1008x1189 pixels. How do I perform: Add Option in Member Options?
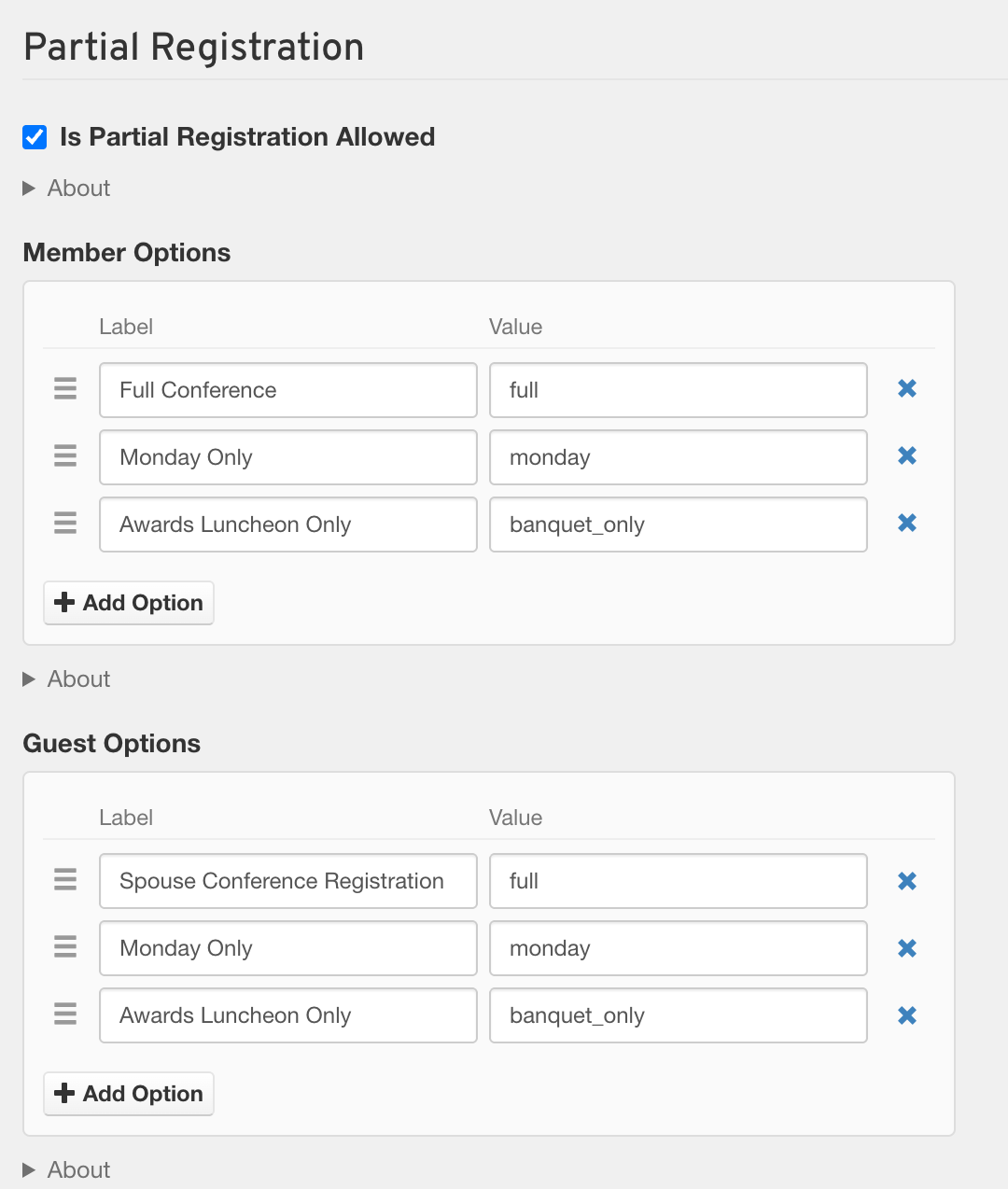tap(129, 603)
